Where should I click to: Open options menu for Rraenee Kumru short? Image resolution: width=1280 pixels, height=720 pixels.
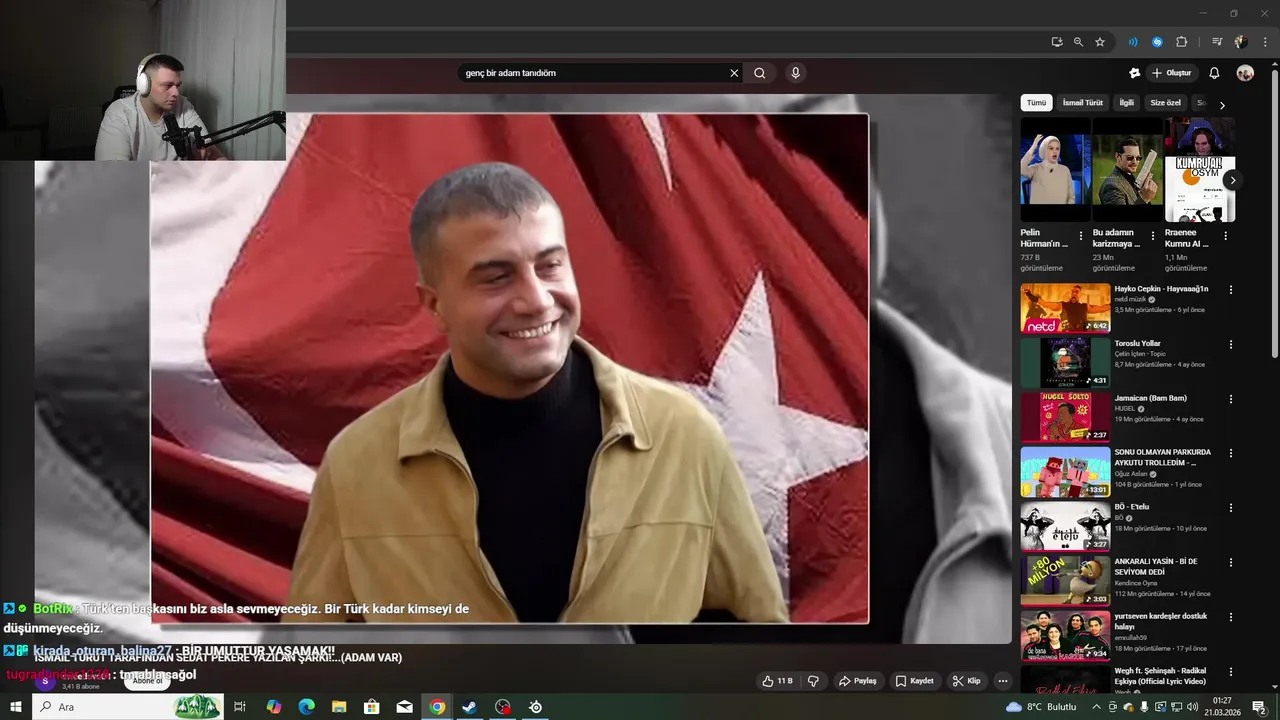tap(1225, 237)
